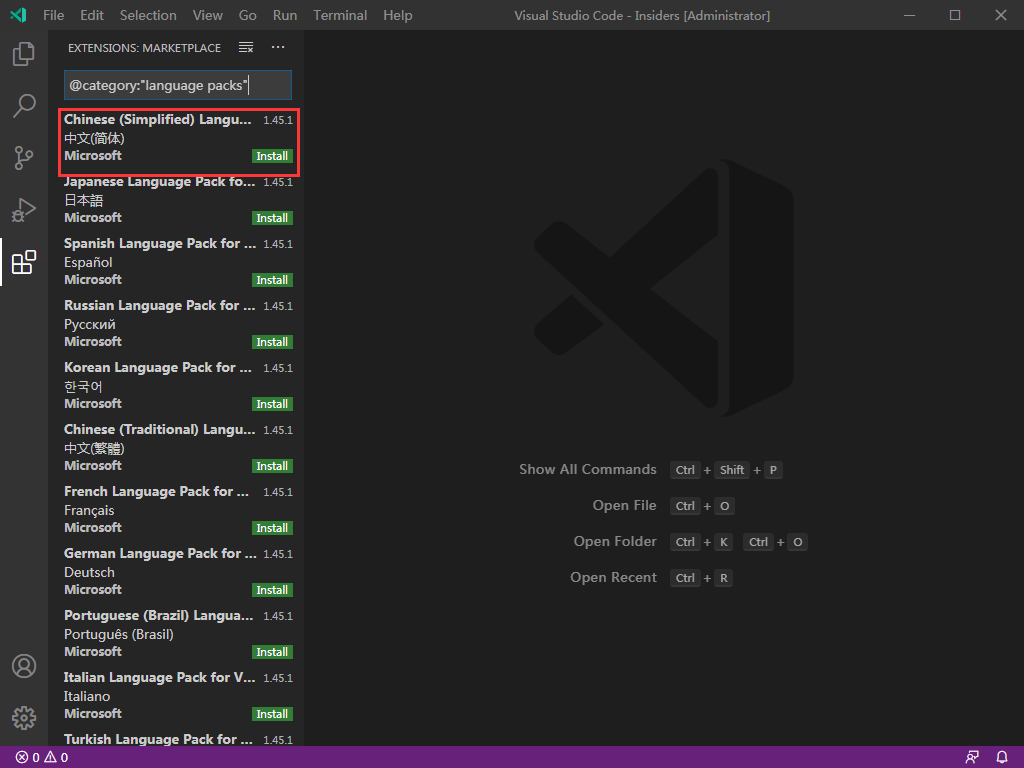Screen dimensions: 1024x768
Task: Open the View menu
Action: pyautogui.click(x=208, y=15)
